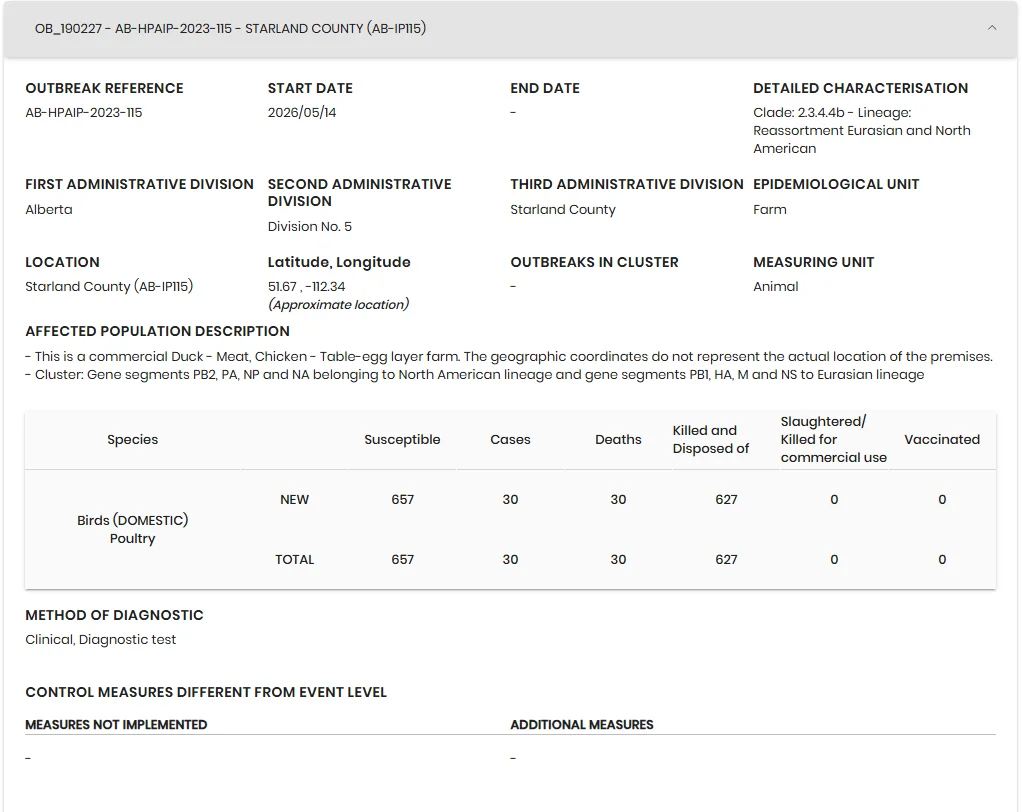Select Cases value 30 in TOTAL row
1022x812 pixels.
[x=510, y=560]
